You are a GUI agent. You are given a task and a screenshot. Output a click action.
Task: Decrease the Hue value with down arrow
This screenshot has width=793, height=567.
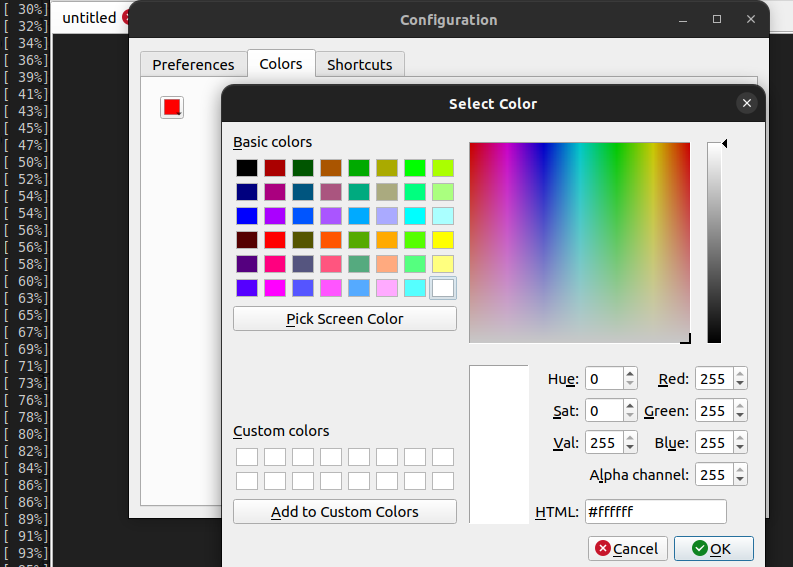pos(630,383)
